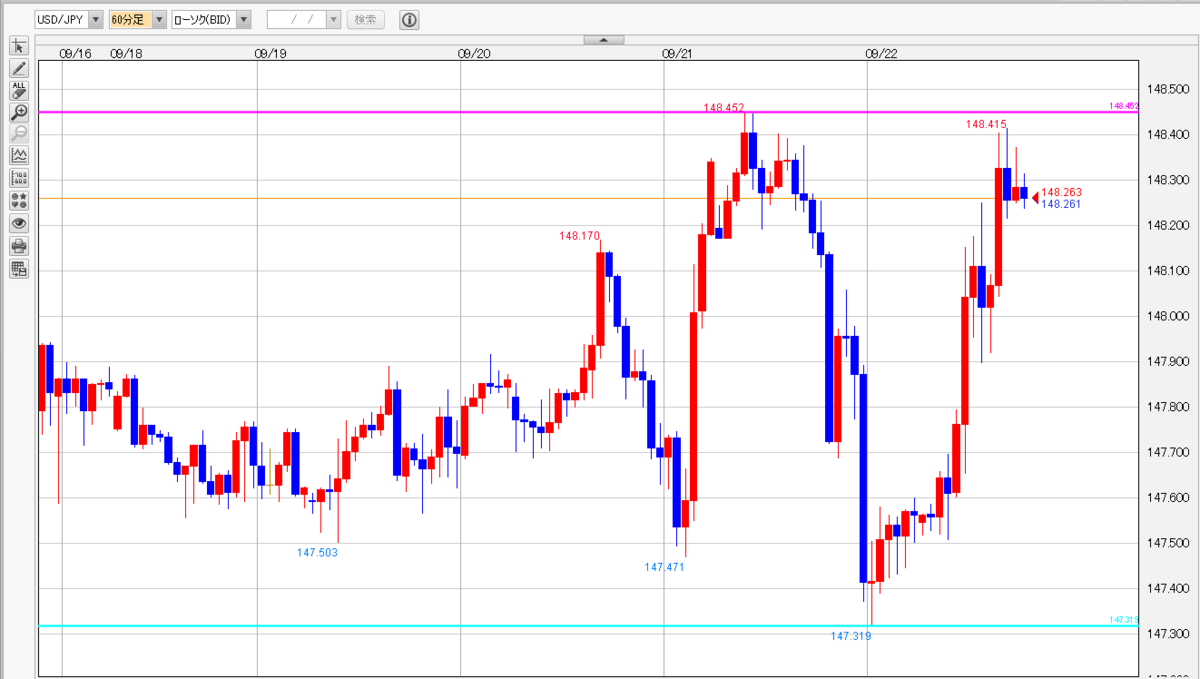Viewport: 1200px width, 679px height.
Task: Open the date picker dropdown arrow
Action: coord(333,19)
